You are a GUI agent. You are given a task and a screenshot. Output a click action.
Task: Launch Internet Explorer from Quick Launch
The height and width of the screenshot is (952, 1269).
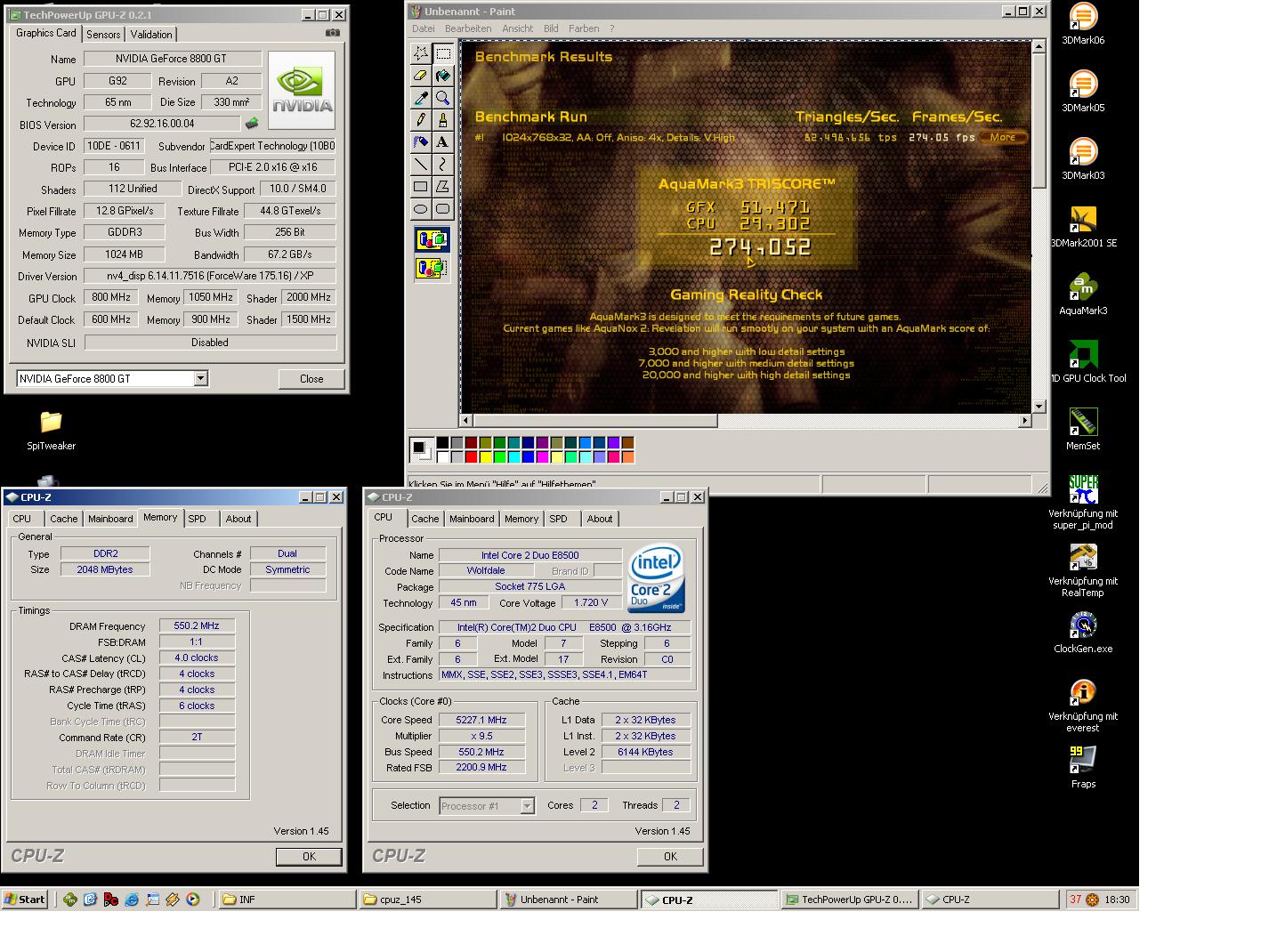coord(131,900)
